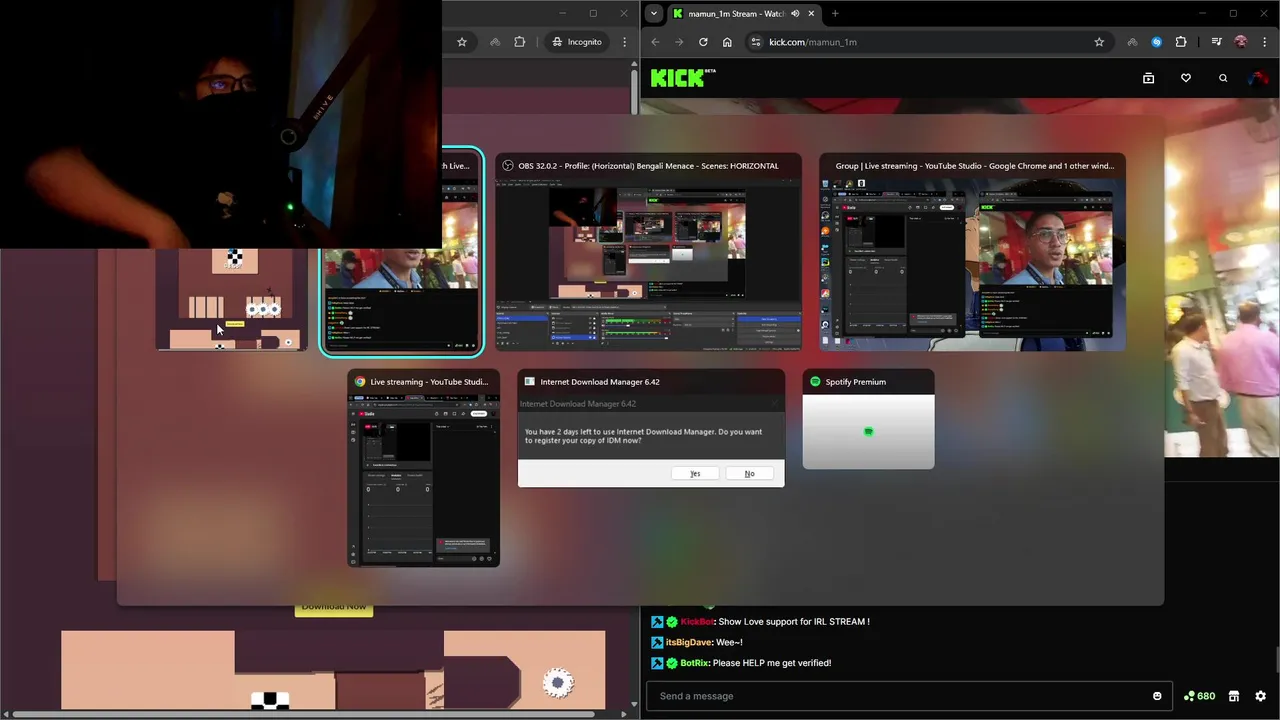Click the "Please HELP me get verified!" message
This screenshot has height=720, width=1280.
tap(772, 663)
